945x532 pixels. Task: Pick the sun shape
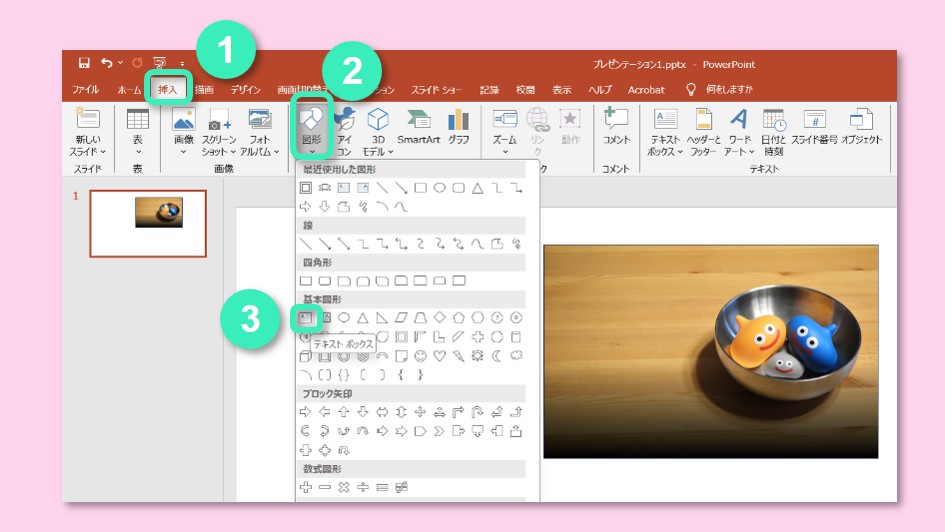tap(478, 356)
